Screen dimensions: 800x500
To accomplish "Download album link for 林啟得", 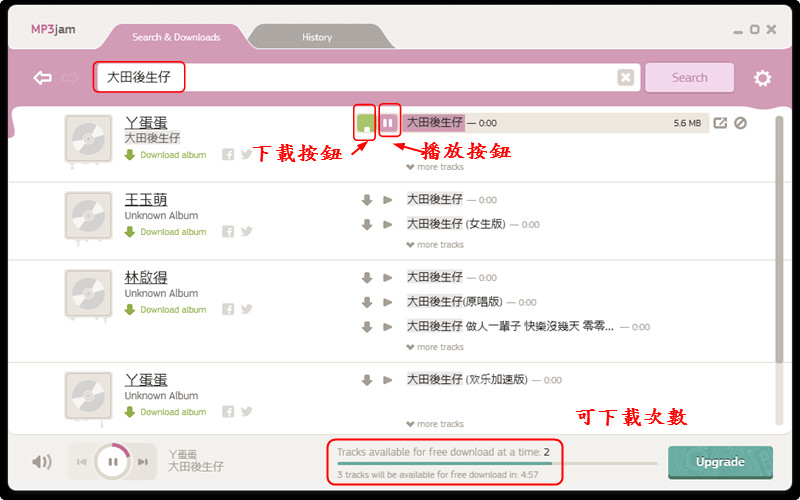I will click(166, 310).
